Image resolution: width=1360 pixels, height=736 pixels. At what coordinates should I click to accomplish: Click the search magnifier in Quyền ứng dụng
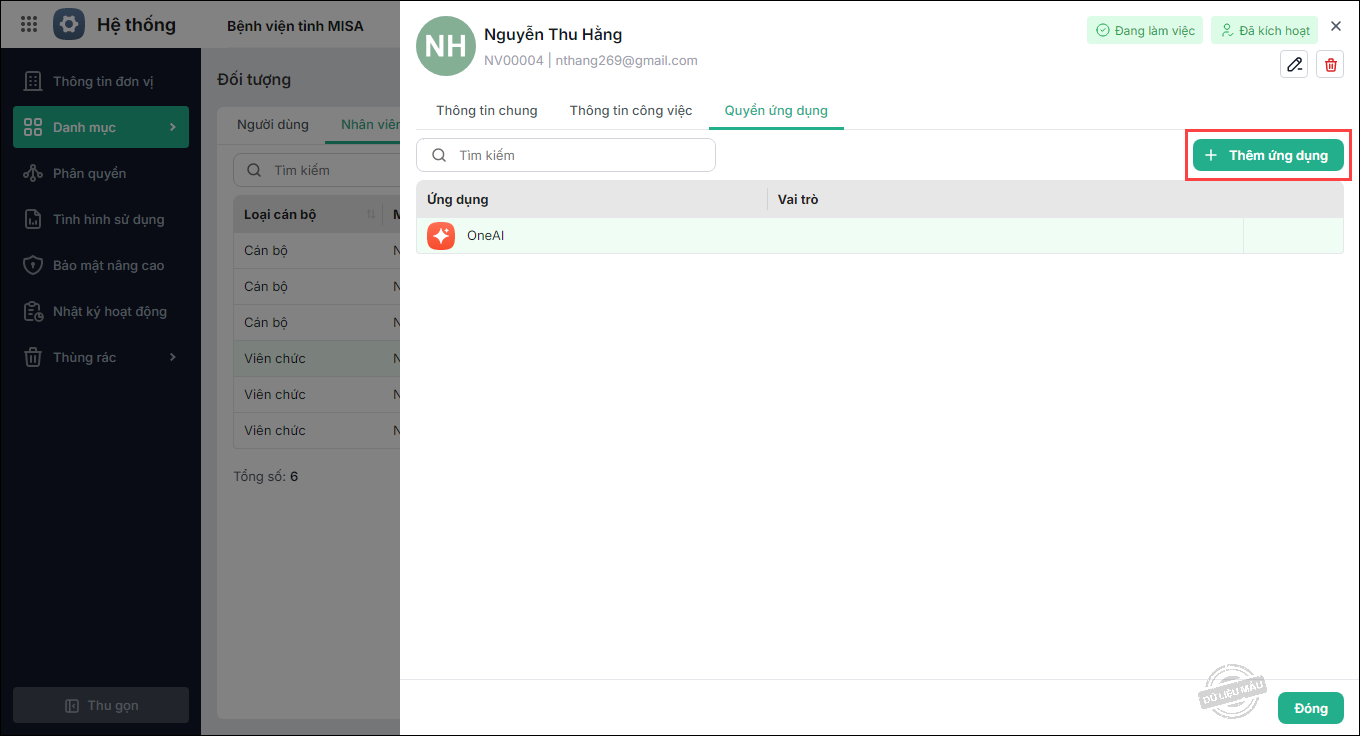438,155
